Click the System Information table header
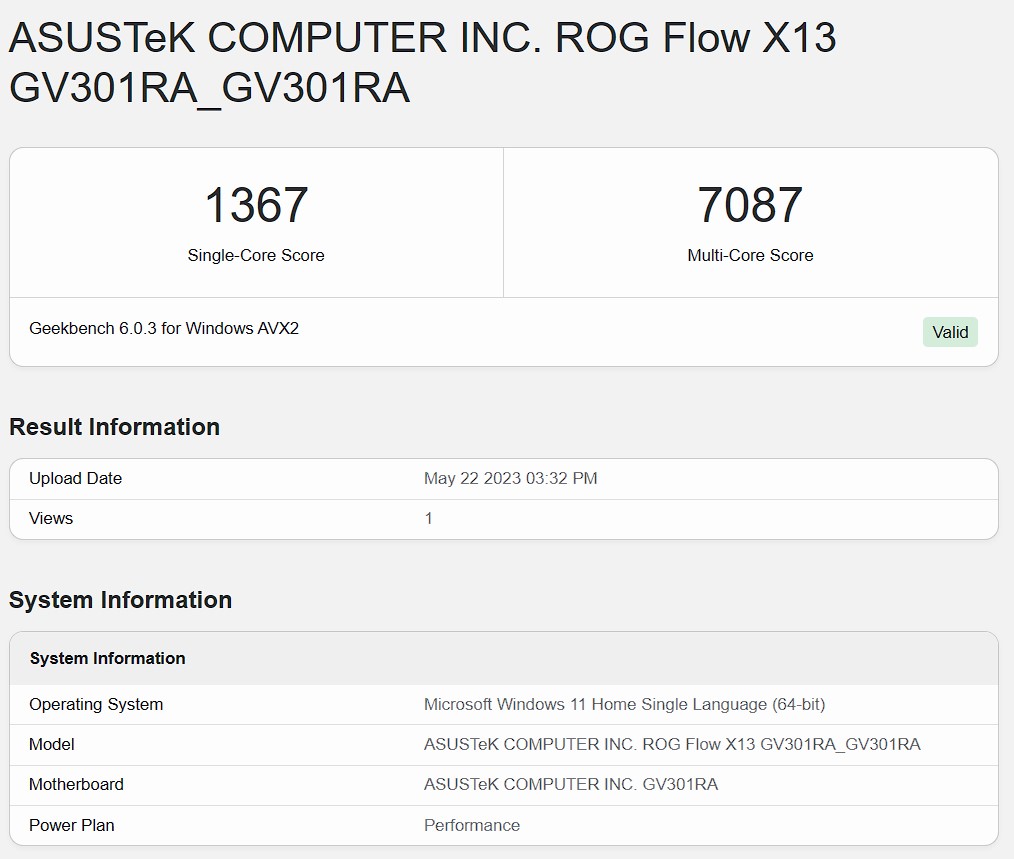This screenshot has width=1014, height=859. click(x=107, y=658)
